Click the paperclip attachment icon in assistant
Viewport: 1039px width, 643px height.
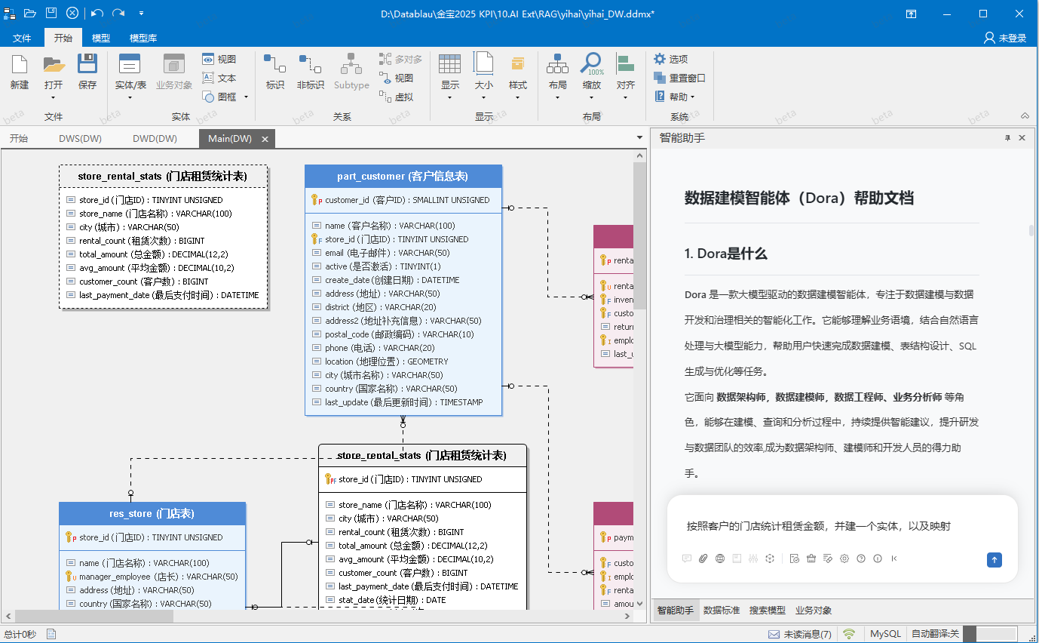coord(703,558)
